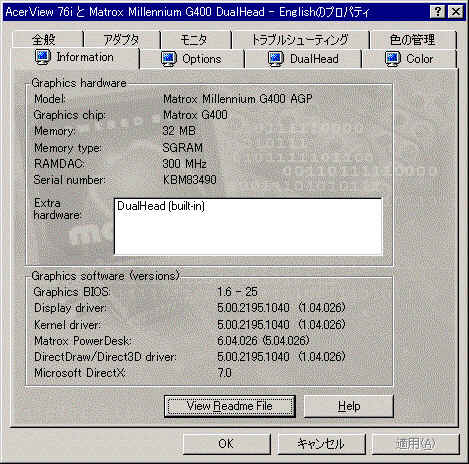
Task: Switch to the 全般 tab
Action: coord(47,40)
